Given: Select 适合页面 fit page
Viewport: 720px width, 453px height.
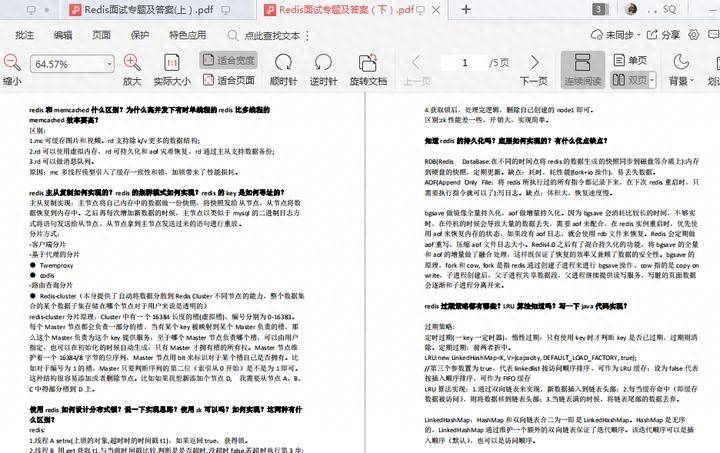Looking at the screenshot, I should [x=229, y=80].
